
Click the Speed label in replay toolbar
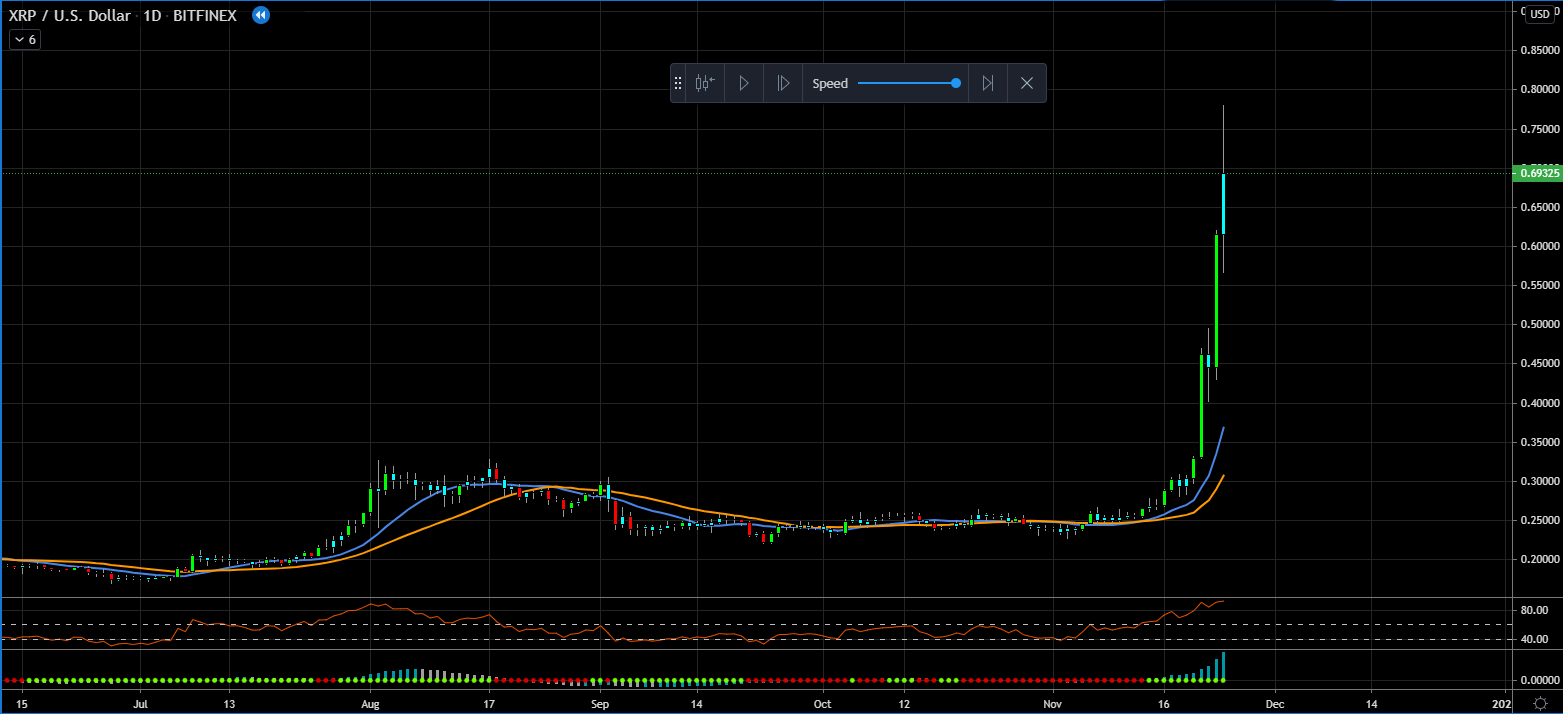coord(830,84)
